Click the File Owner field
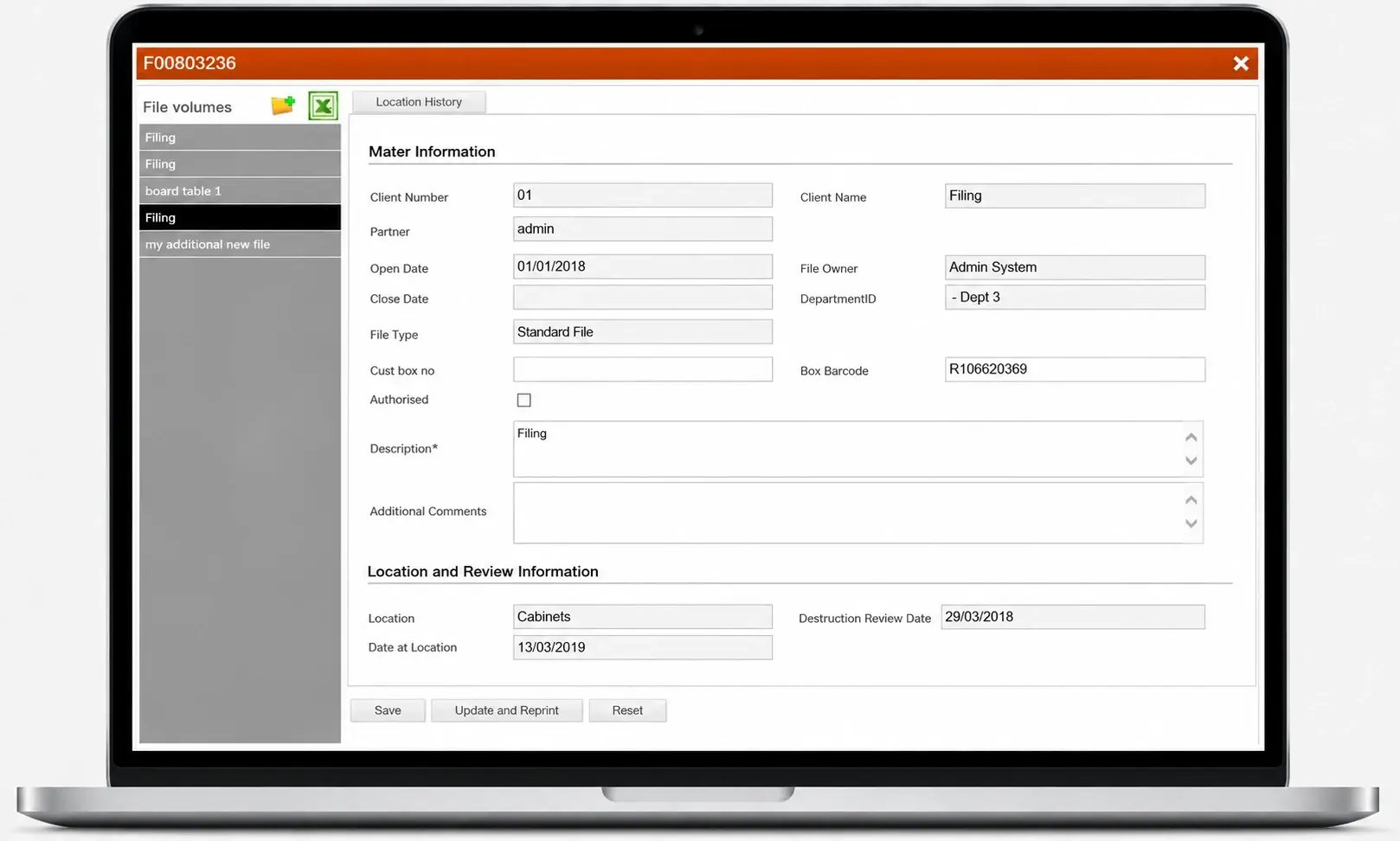This screenshot has height=841, width=1400. (x=1075, y=267)
